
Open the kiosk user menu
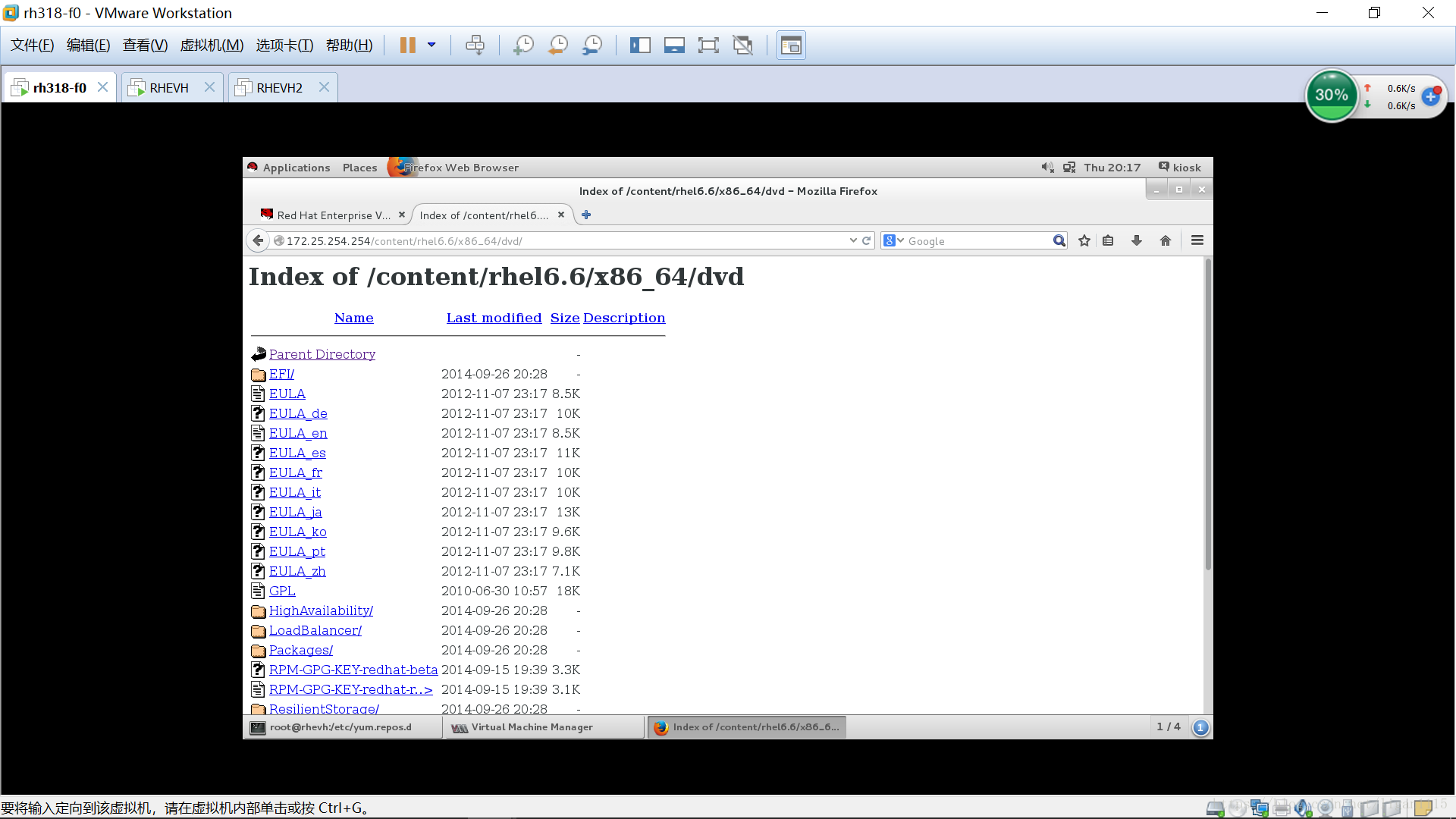click(1180, 168)
